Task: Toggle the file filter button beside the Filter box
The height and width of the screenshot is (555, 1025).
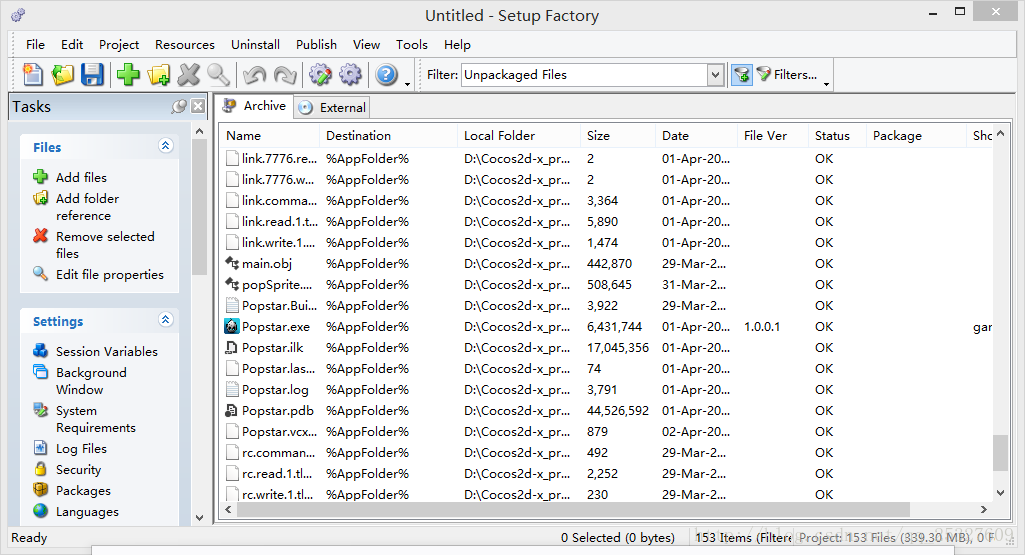Action: click(741, 75)
